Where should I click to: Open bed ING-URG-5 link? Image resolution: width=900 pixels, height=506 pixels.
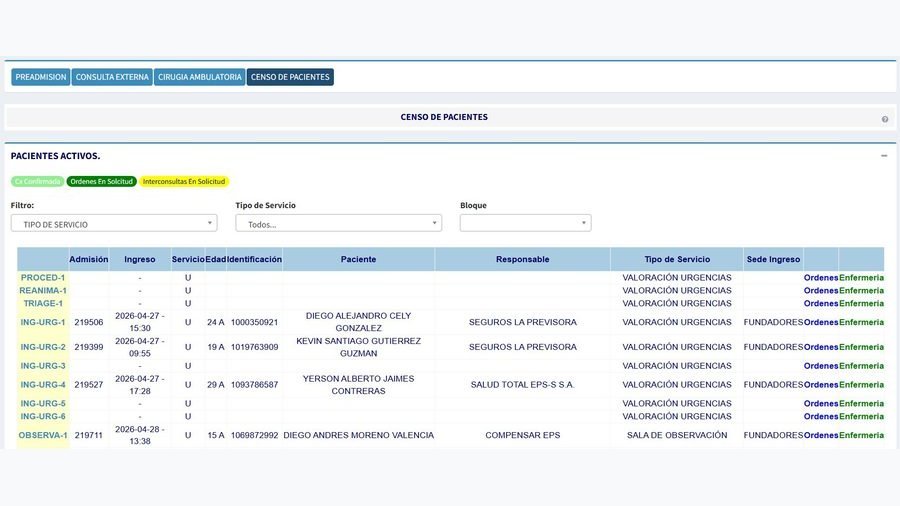[43, 404]
